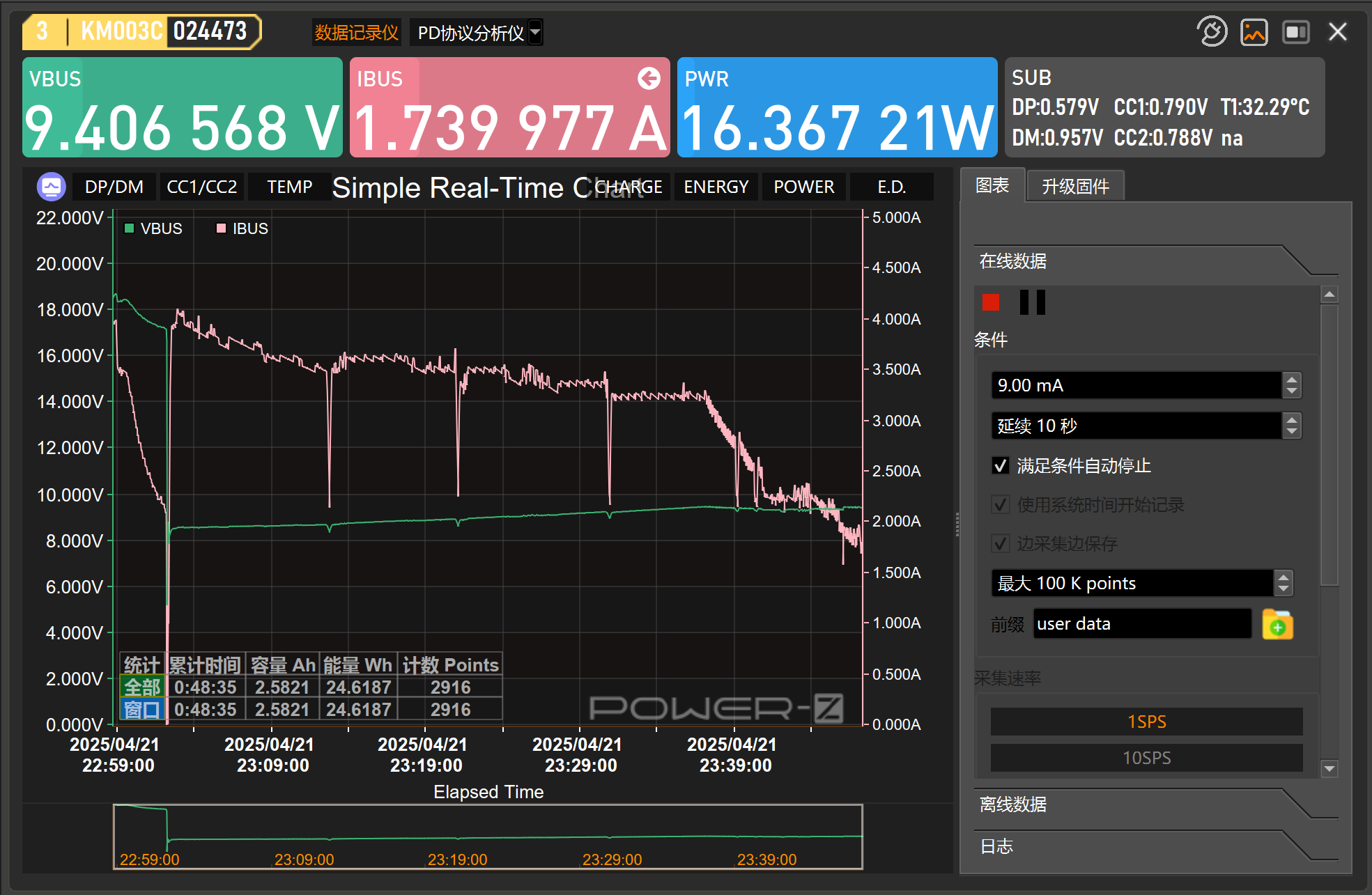This screenshot has height=895, width=1372.
Task: Toggle 边采集边保存 checkbox
Action: click(x=1000, y=543)
